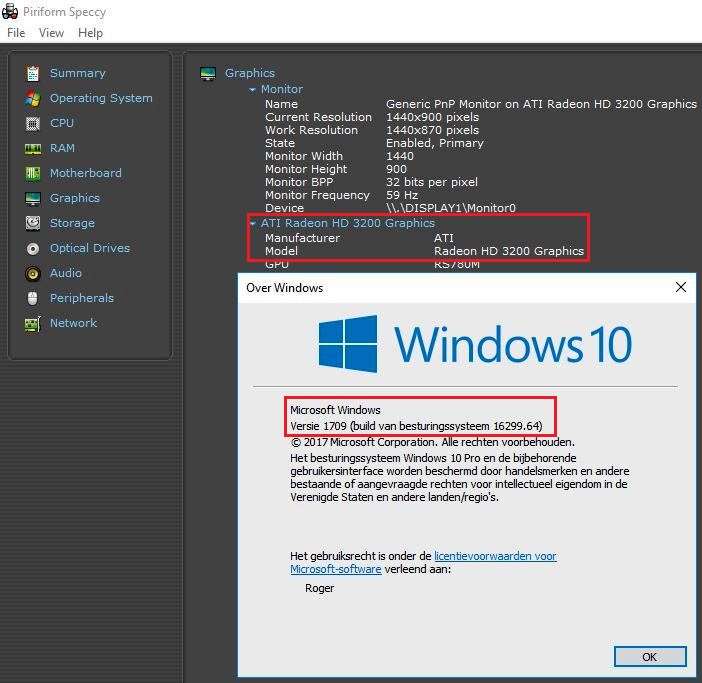Collapse the Monitor section arrow
The image size is (702, 683).
(x=253, y=90)
